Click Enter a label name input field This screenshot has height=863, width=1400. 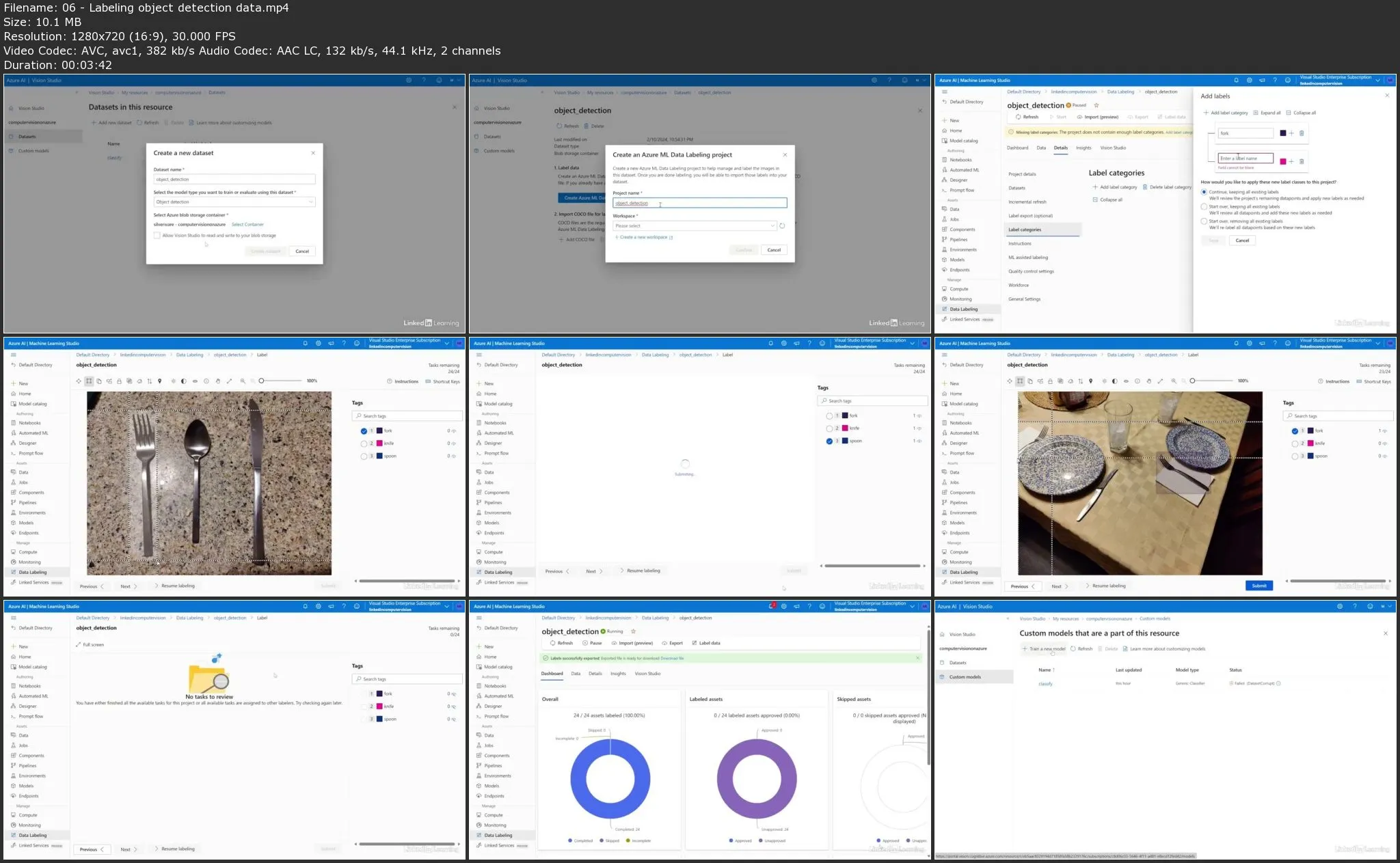(x=1246, y=159)
